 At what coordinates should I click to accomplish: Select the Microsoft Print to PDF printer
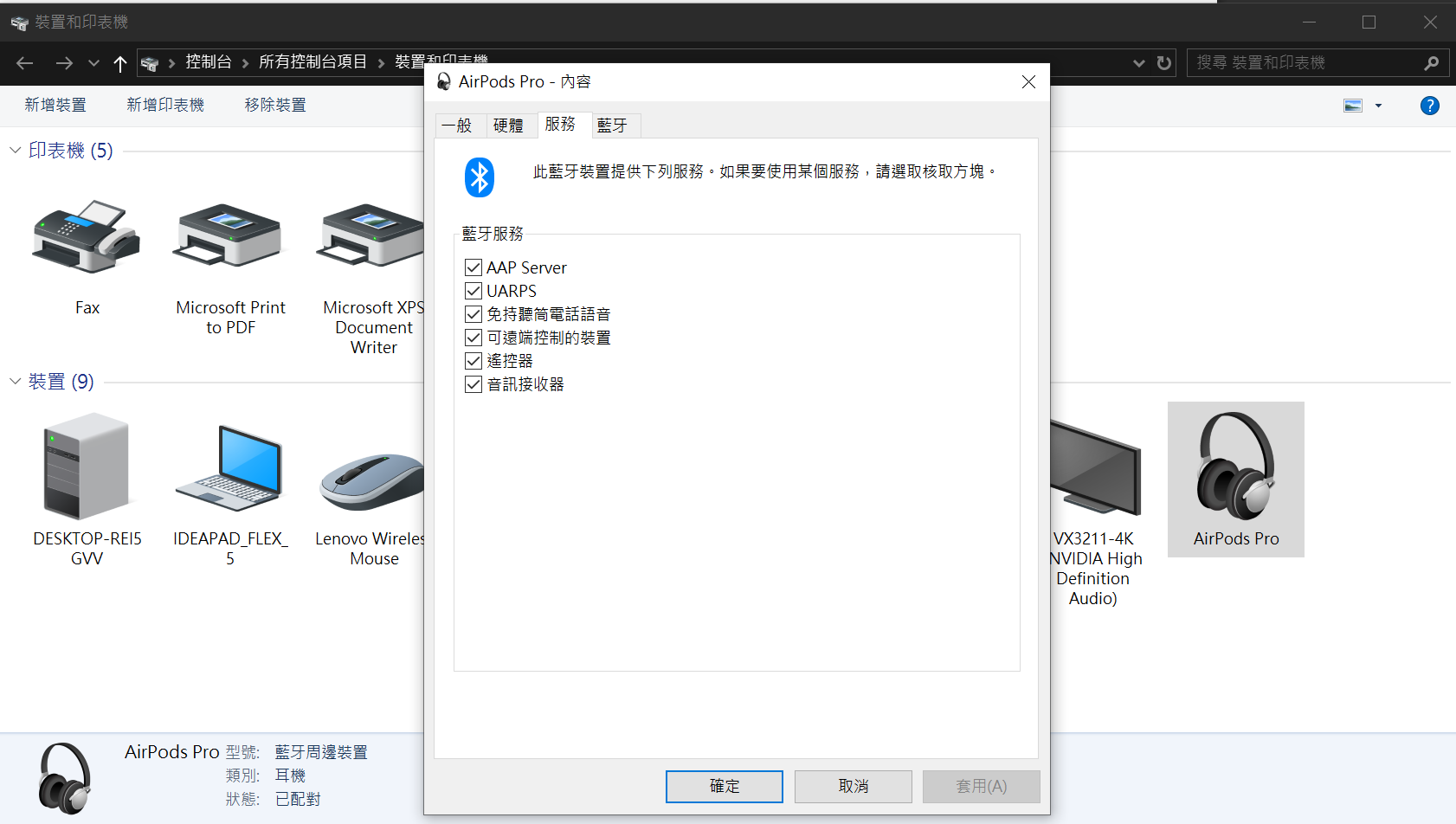click(x=230, y=236)
